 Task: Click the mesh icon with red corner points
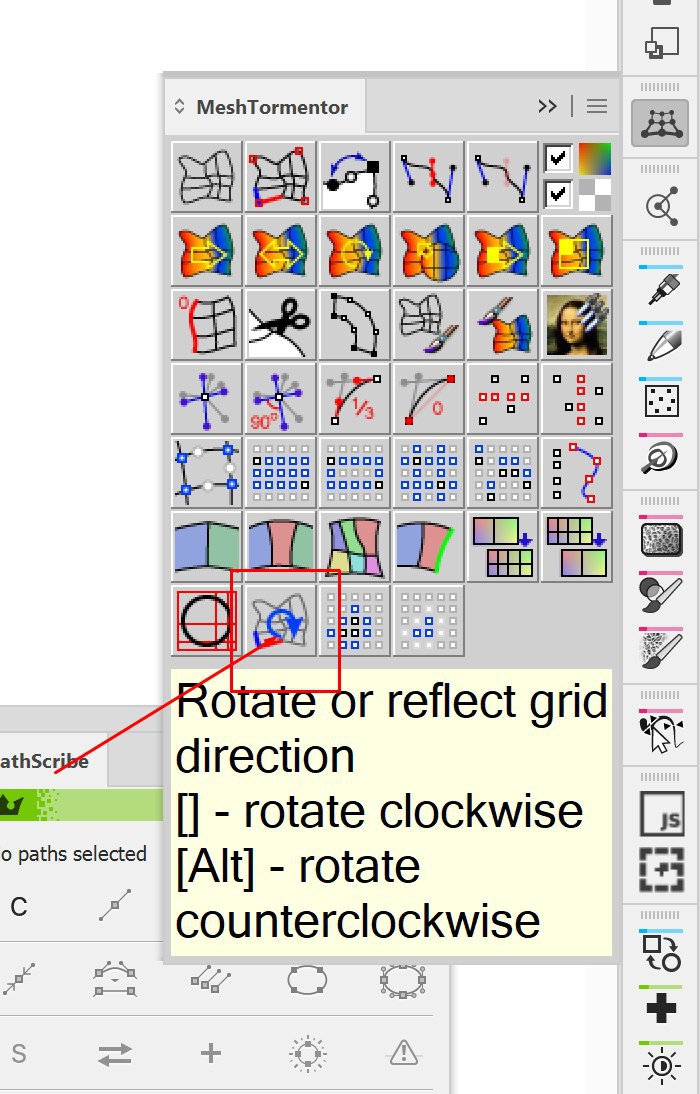281,177
